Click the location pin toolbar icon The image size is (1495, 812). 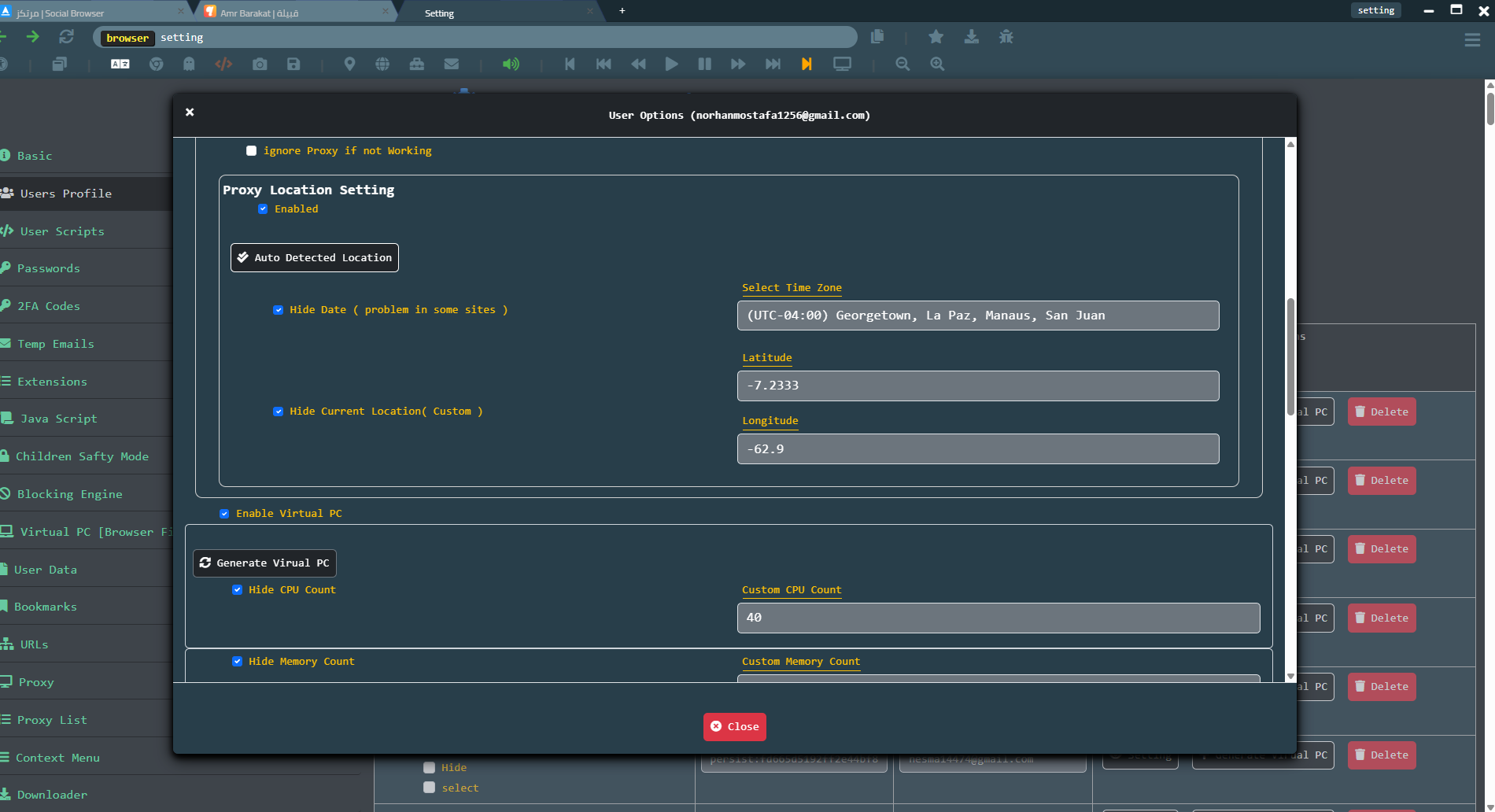(349, 65)
